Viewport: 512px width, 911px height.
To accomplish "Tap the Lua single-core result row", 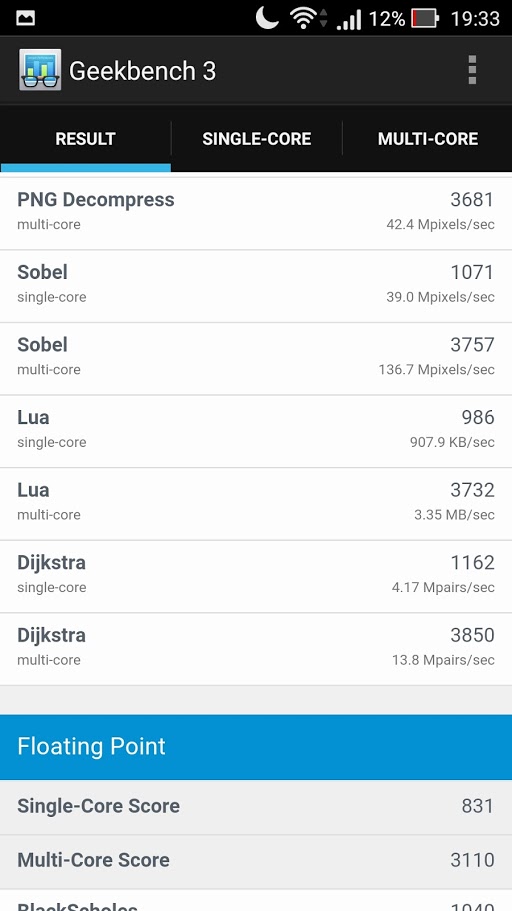I will coord(256,432).
